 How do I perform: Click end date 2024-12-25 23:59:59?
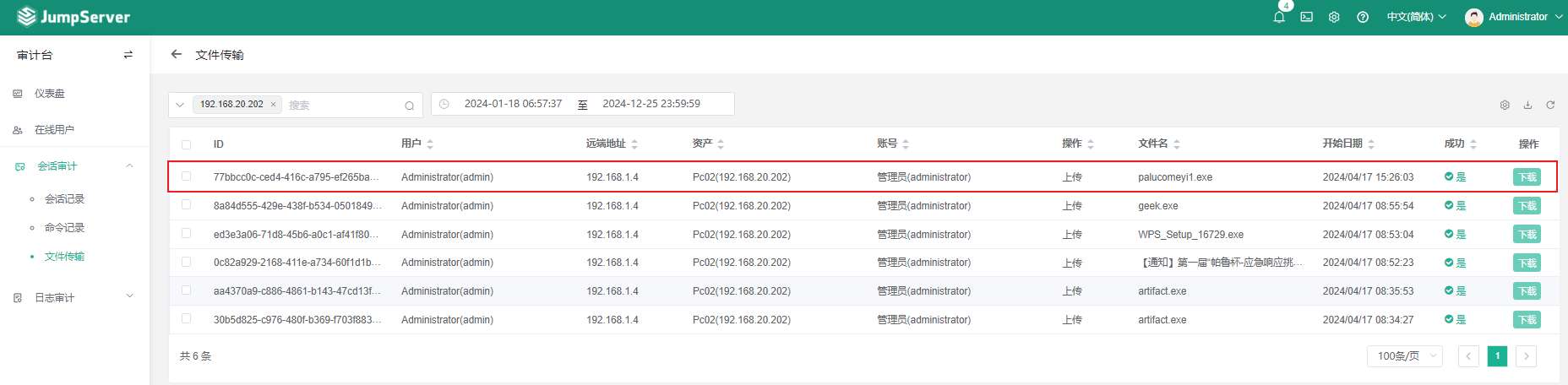click(651, 104)
